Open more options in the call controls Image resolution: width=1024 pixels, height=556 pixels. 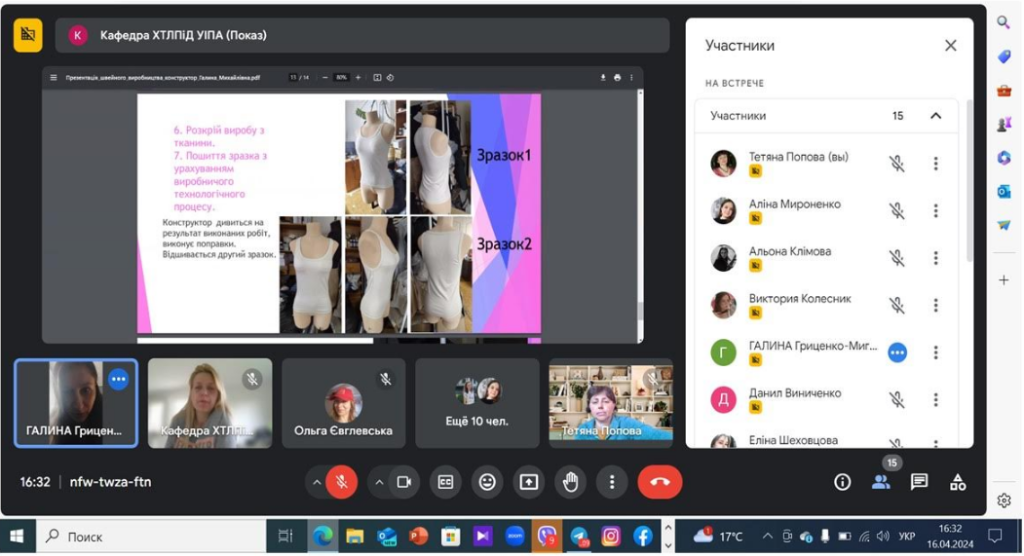pos(612,482)
